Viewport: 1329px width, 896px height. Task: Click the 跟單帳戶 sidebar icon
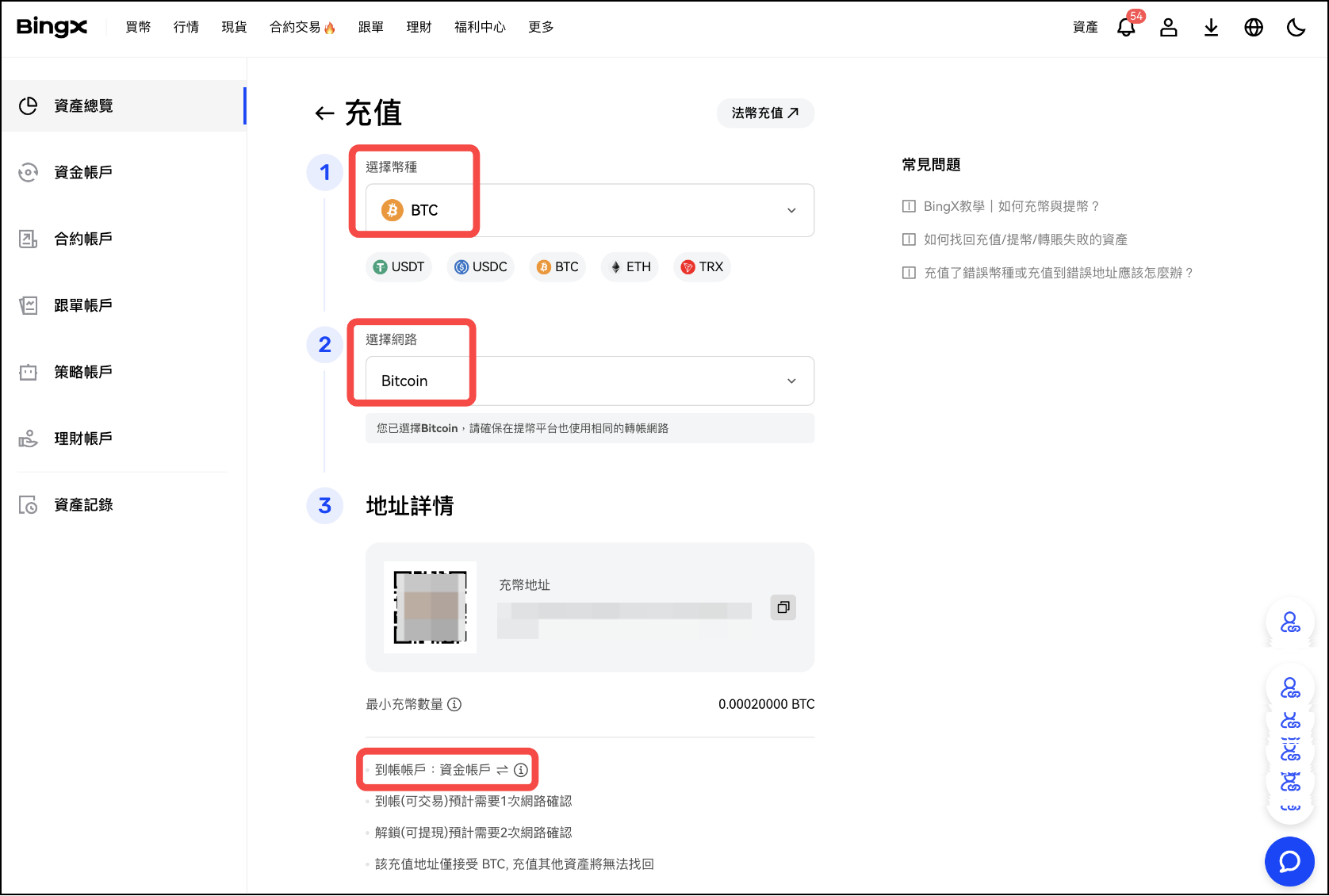coord(29,305)
